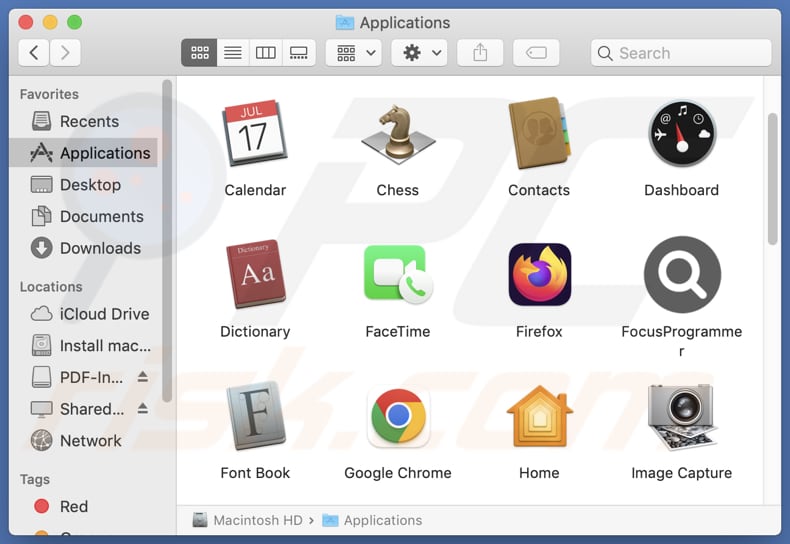Click Applications in the path bar
790x544 pixels.
pyautogui.click(x=372, y=520)
